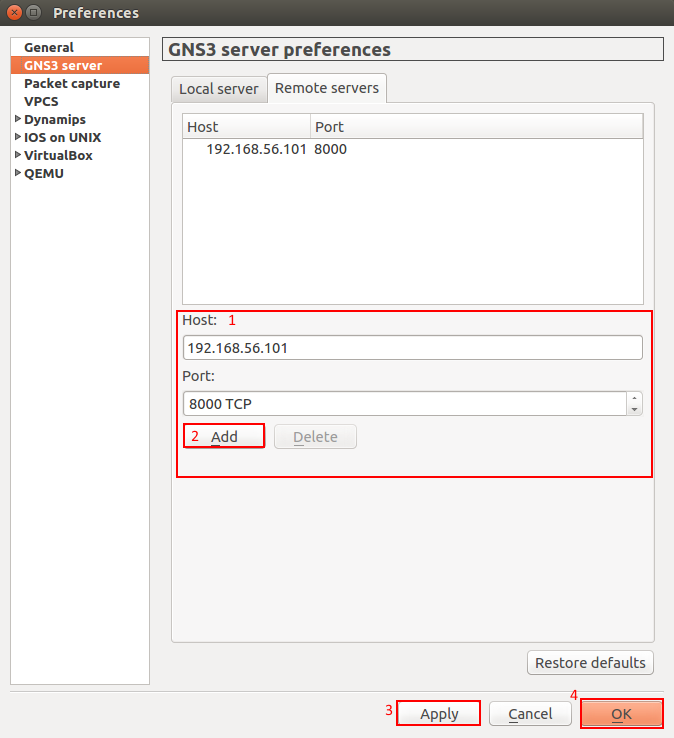The width and height of the screenshot is (674, 738).
Task: Focus the Port spin box field
Action: (405, 404)
